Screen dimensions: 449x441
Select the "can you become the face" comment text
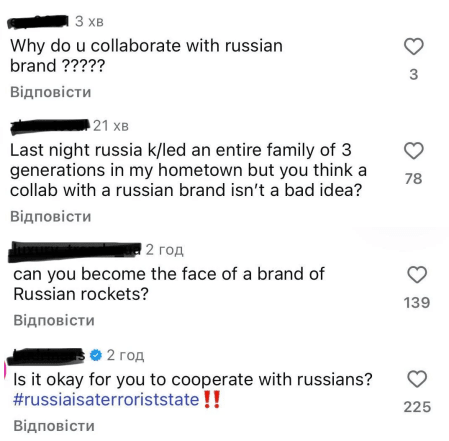coord(169,284)
